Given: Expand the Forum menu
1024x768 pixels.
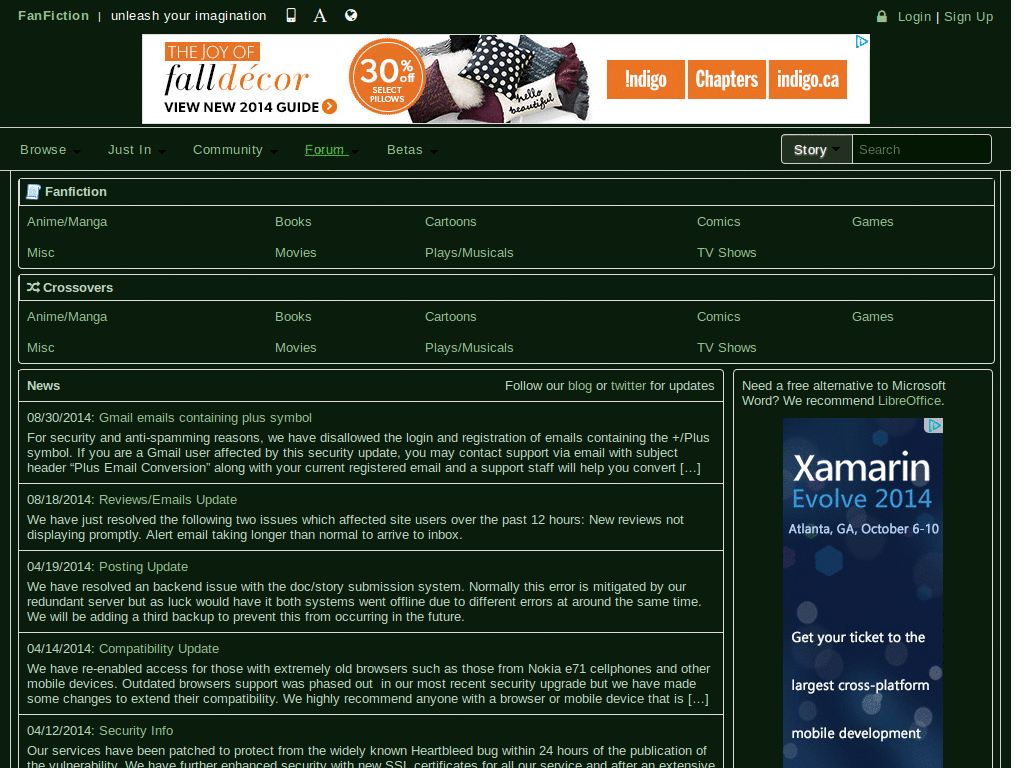Looking at the screenshot, I should (332, 150).
